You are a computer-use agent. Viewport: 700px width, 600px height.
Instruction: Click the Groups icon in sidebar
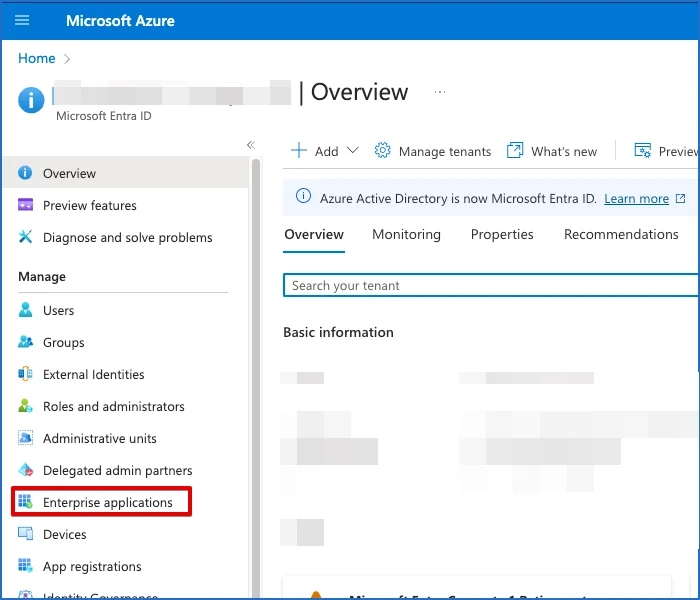point(26,343)
